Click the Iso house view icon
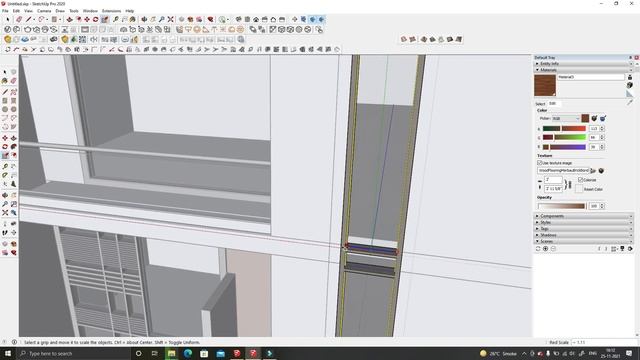The image size is (640, 360). coord(238,19)
